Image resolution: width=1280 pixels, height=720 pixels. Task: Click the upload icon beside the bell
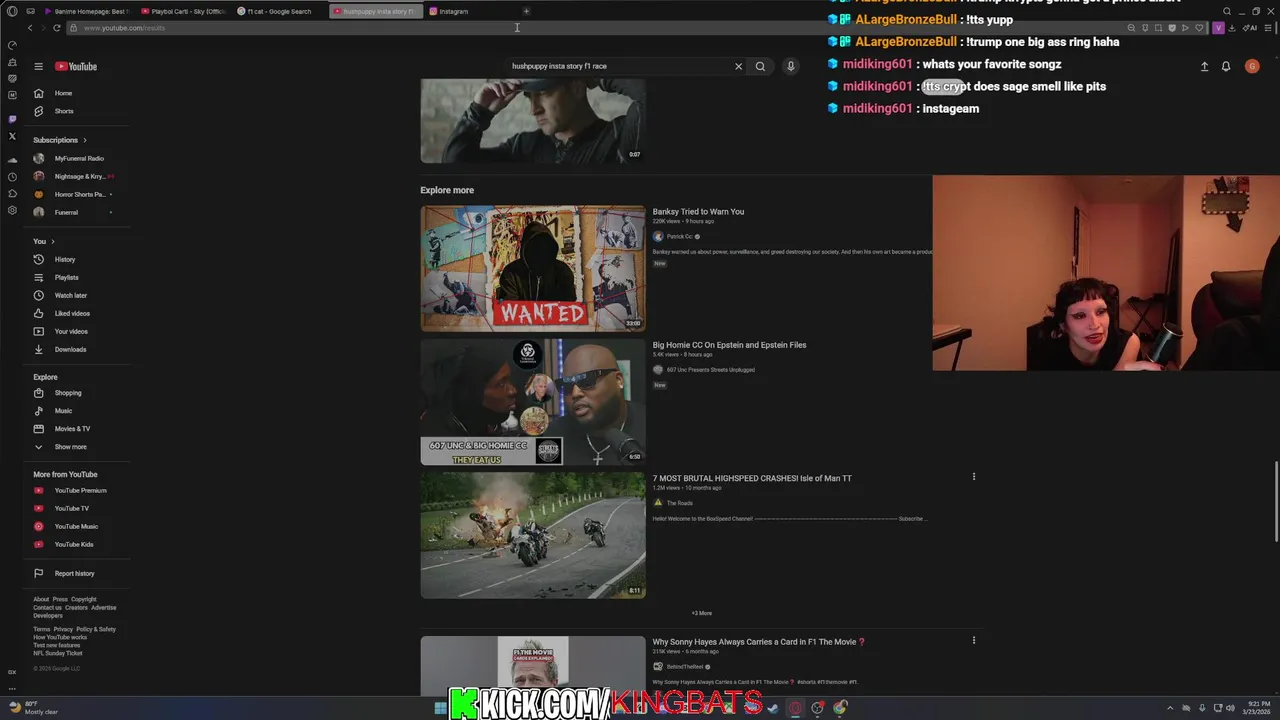pos(1204,66)
